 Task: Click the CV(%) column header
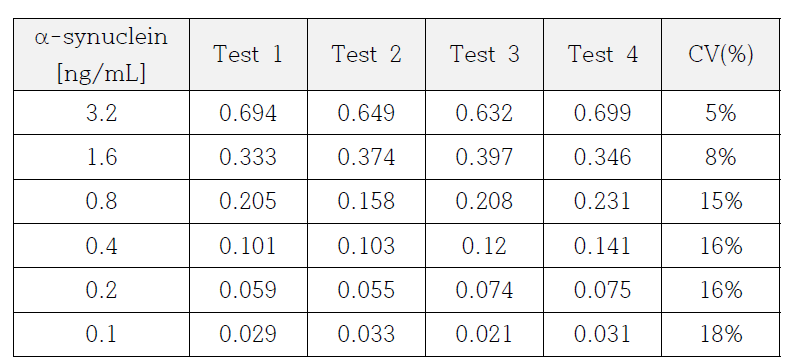point(721,55)
